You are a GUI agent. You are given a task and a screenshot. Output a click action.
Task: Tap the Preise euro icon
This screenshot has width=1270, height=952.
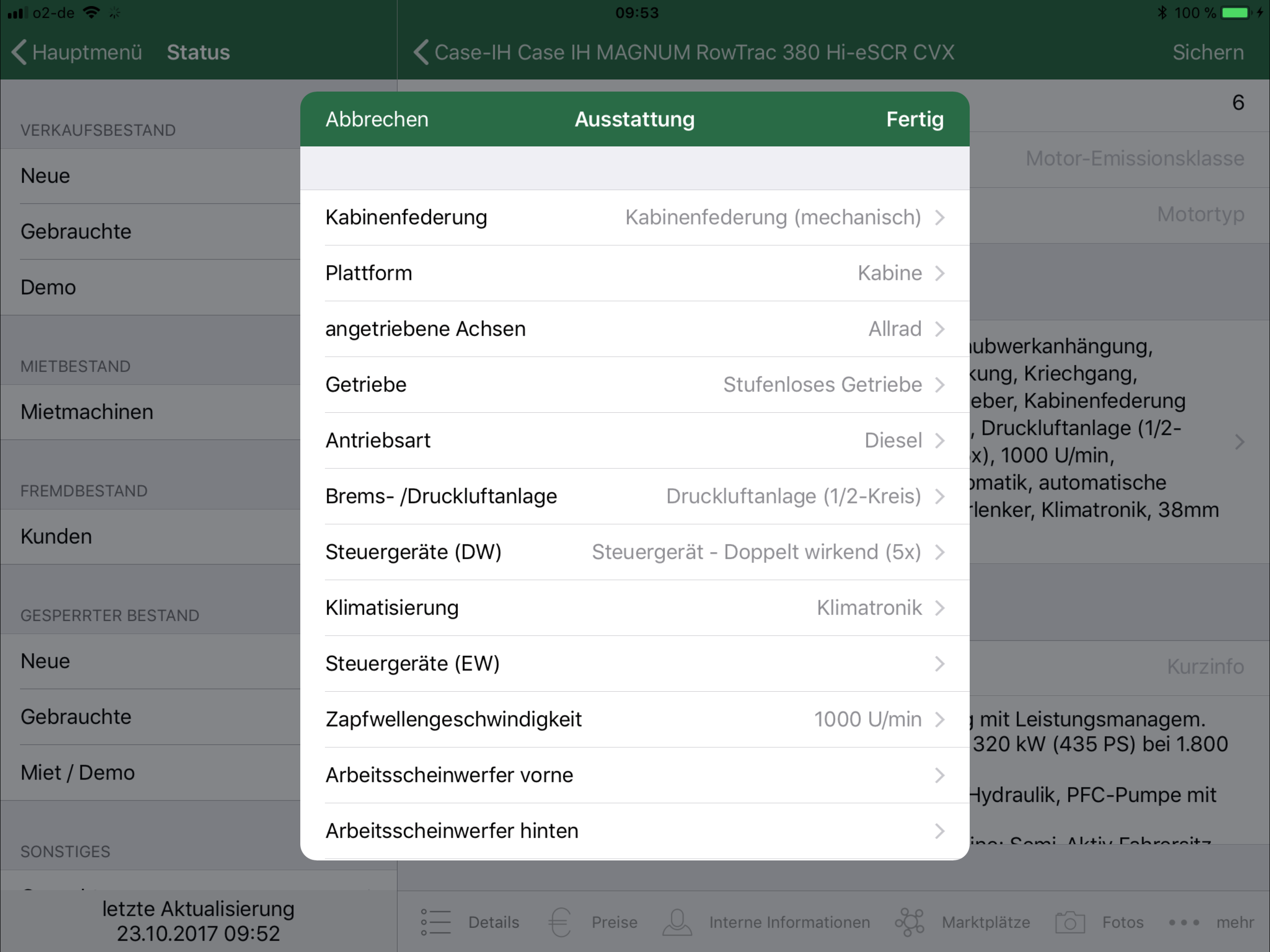tap(559, 922)
